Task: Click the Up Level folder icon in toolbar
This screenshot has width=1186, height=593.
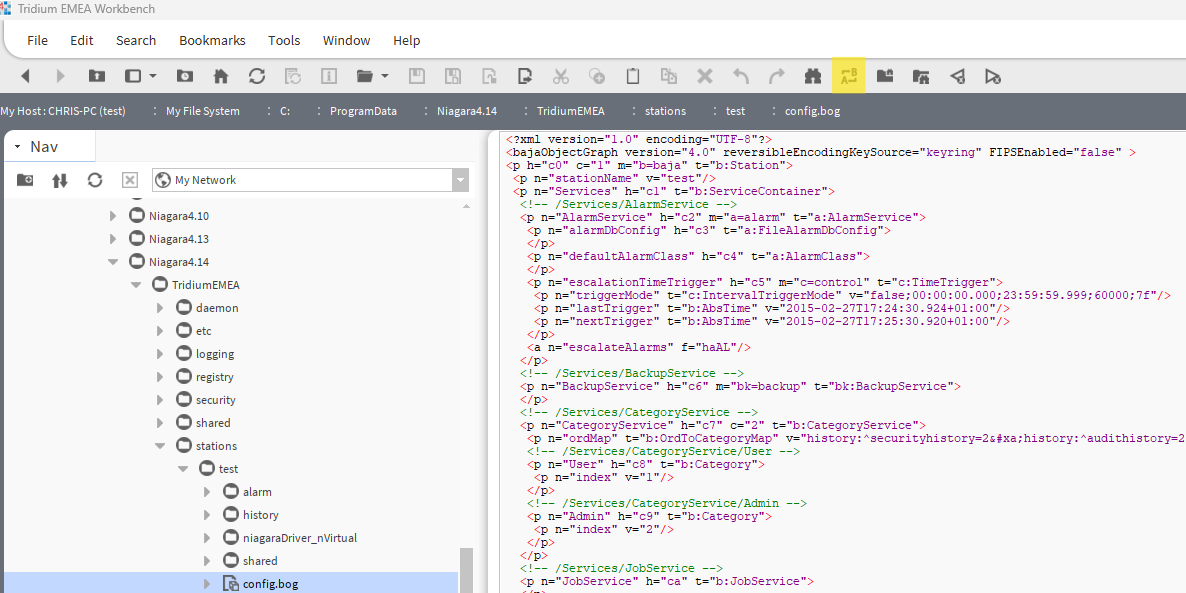Action: click(97, 76)
